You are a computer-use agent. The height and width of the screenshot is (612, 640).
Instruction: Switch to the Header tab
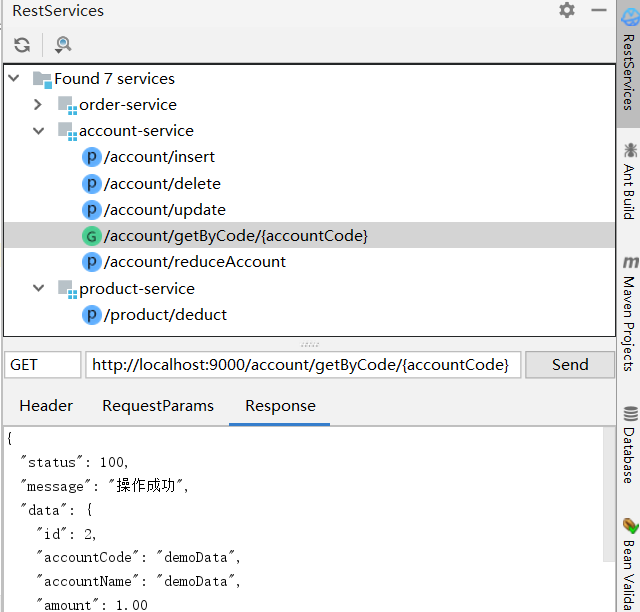46,406
